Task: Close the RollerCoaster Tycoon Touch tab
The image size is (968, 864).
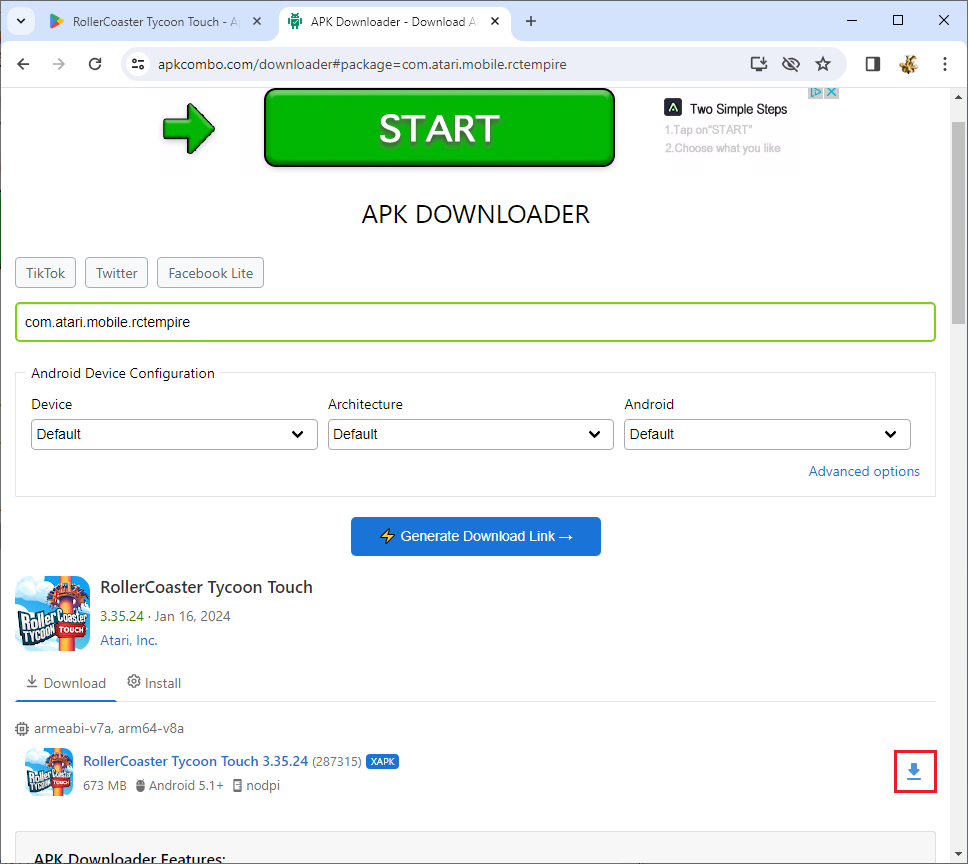Action: click(257, 21)
